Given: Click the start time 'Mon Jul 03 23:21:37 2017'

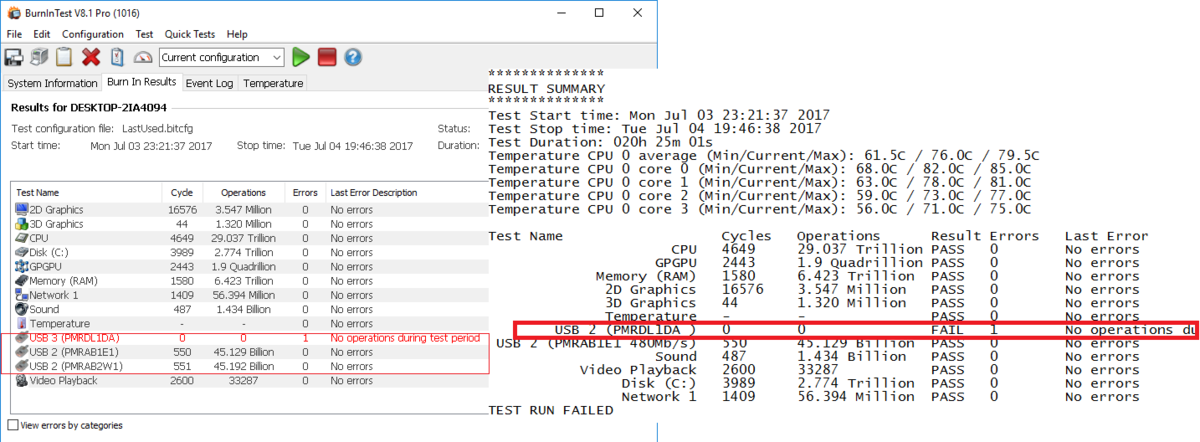Looking at the screenshot, I should 151,146.
